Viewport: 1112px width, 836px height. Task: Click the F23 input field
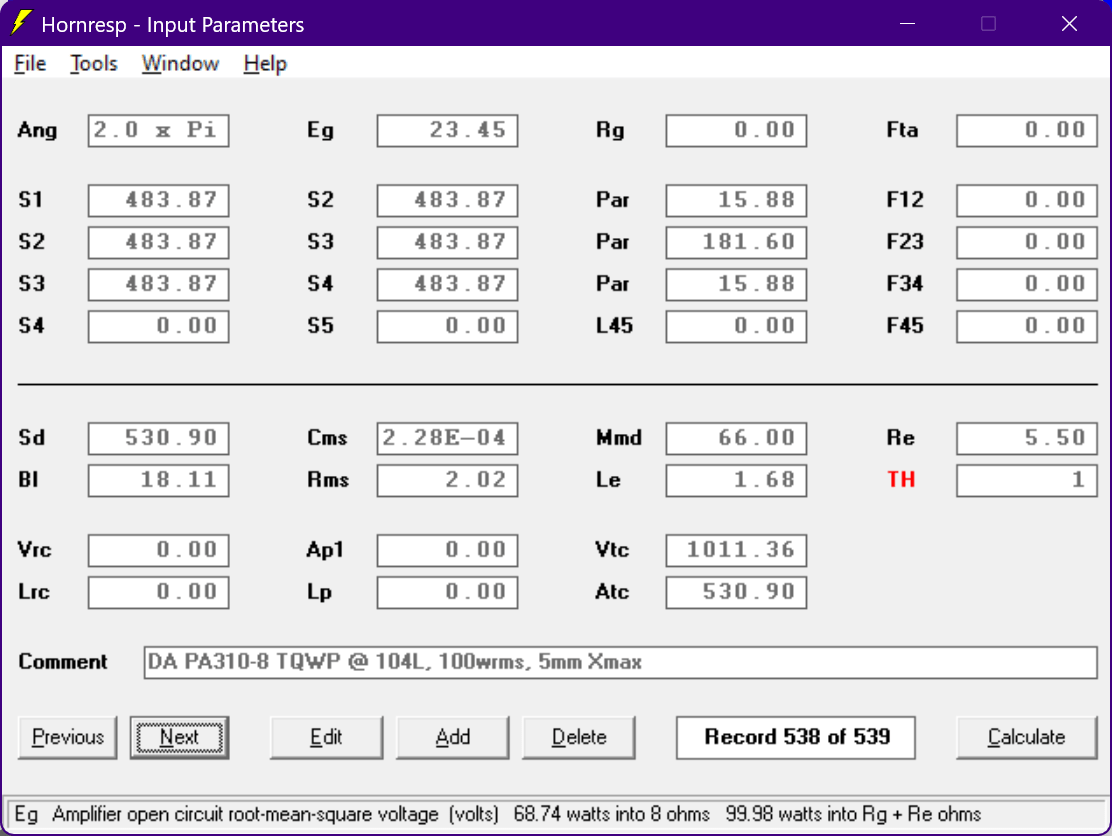(1027, 242)
